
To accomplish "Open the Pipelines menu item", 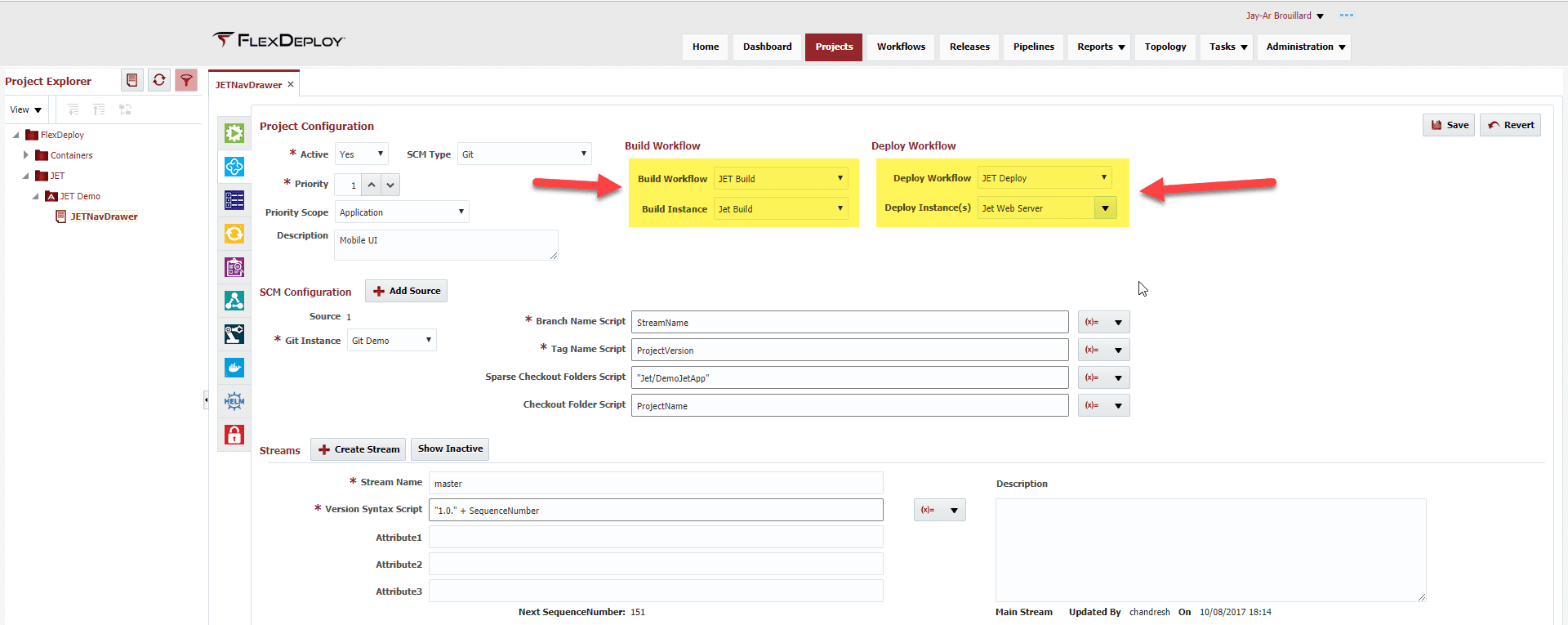I will pyautogui.click(x=1034, y=47).
